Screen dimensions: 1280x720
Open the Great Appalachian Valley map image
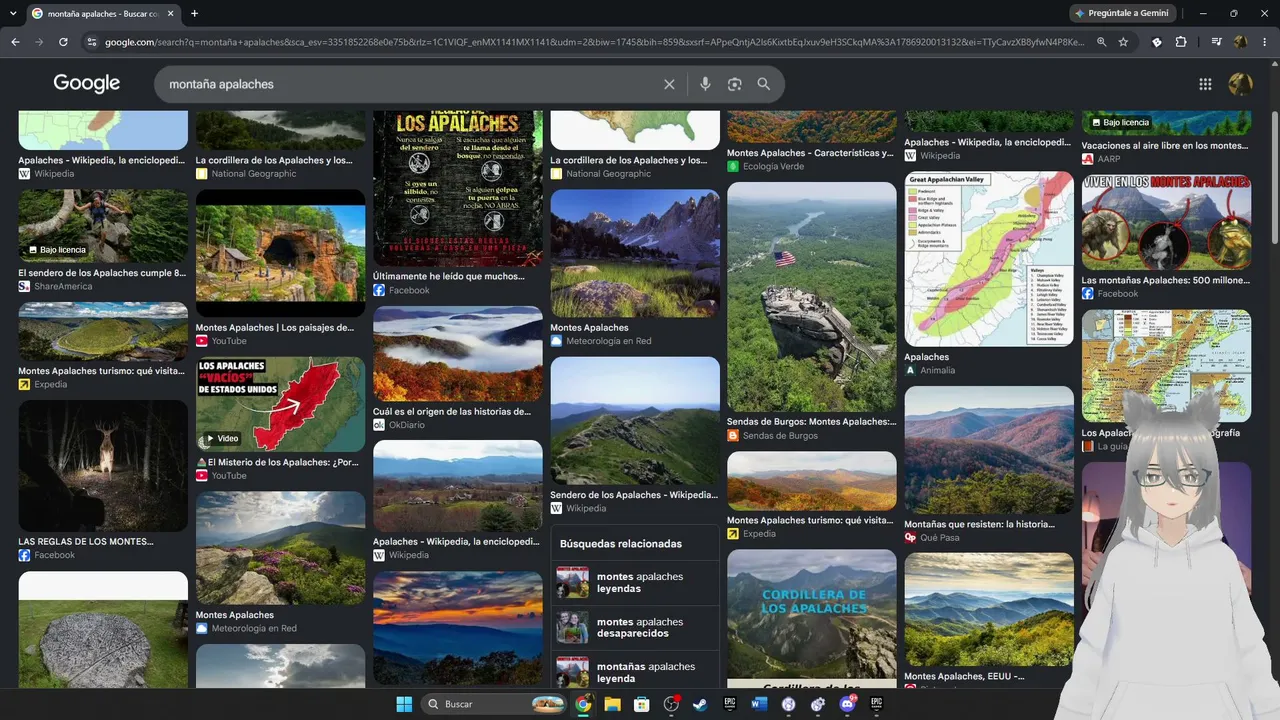point(989,259)
